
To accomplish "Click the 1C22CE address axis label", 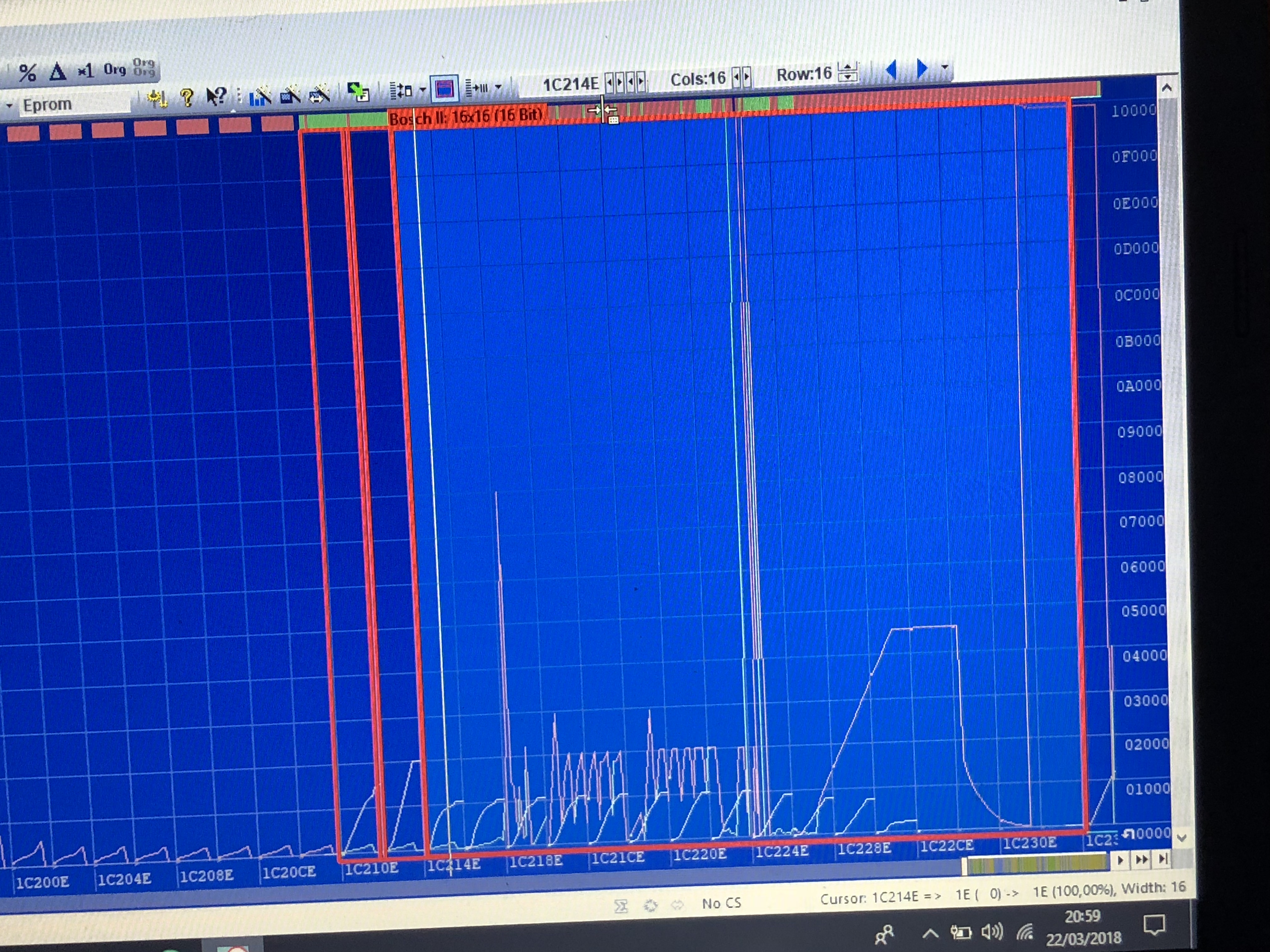I will point(947,846).
